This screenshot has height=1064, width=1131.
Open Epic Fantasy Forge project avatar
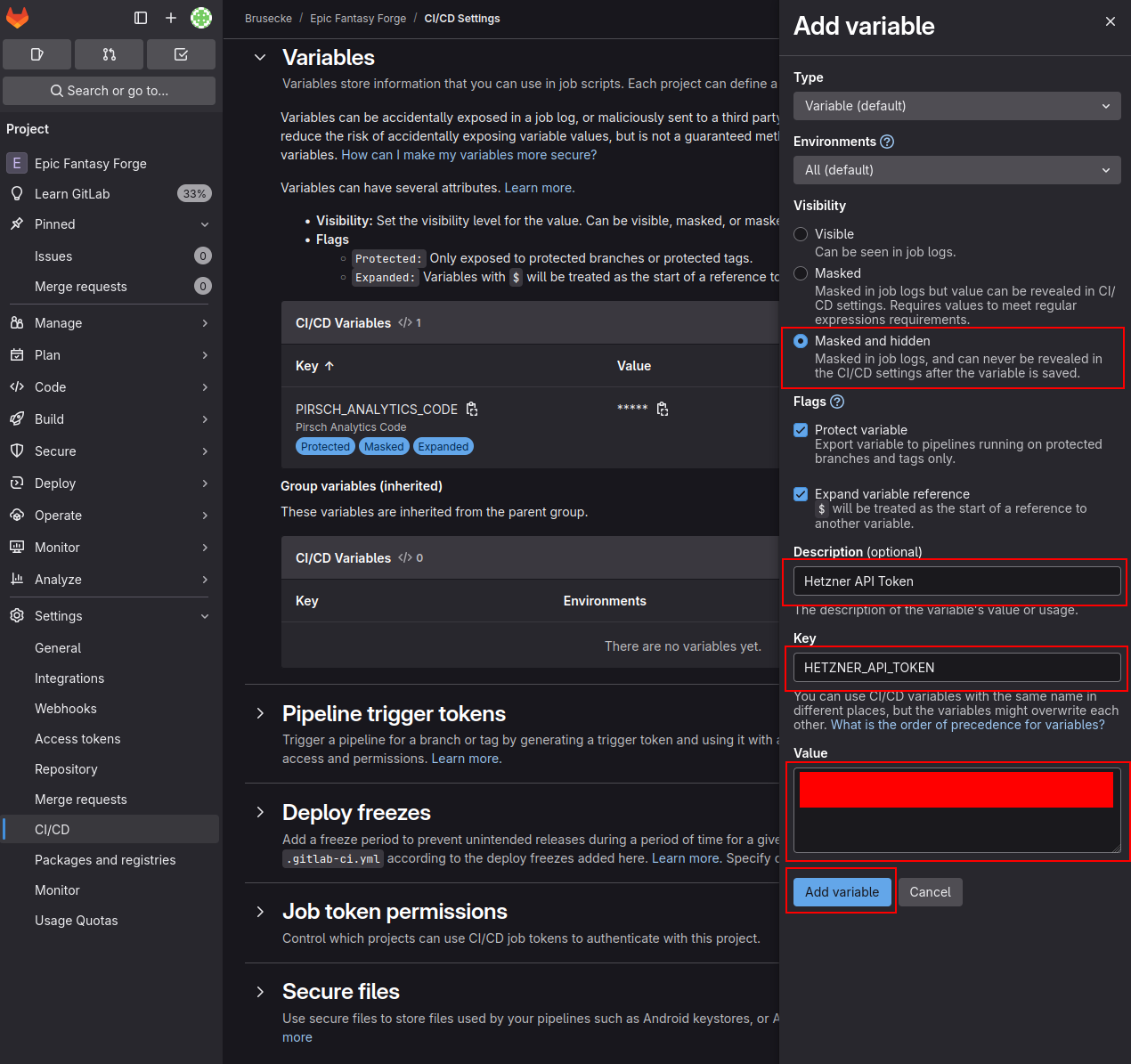[17, 164]
